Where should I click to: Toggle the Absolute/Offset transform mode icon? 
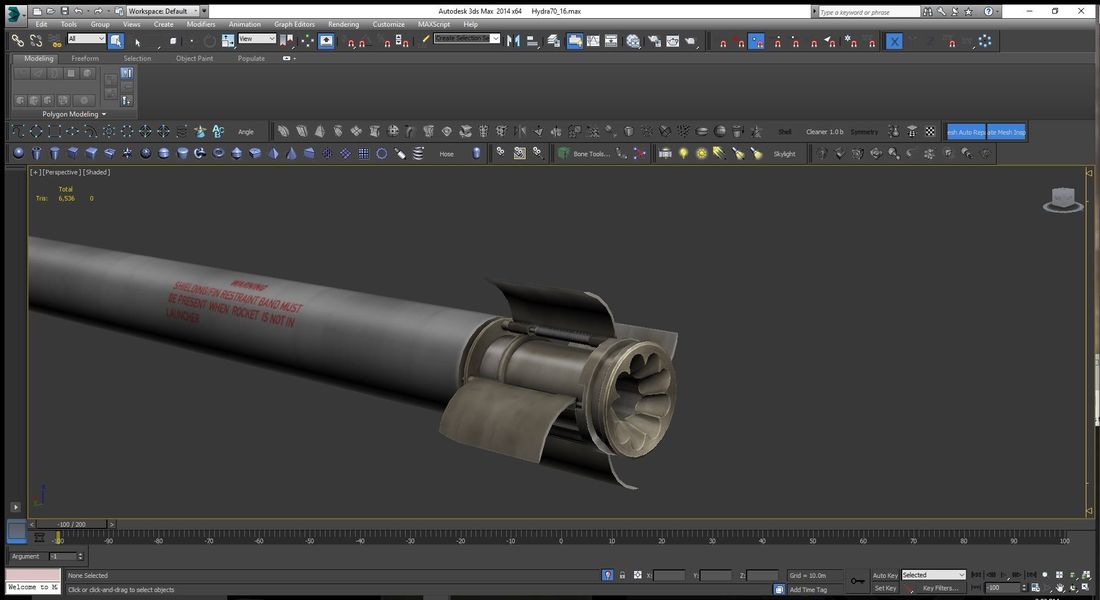click(x=638, y=575)
